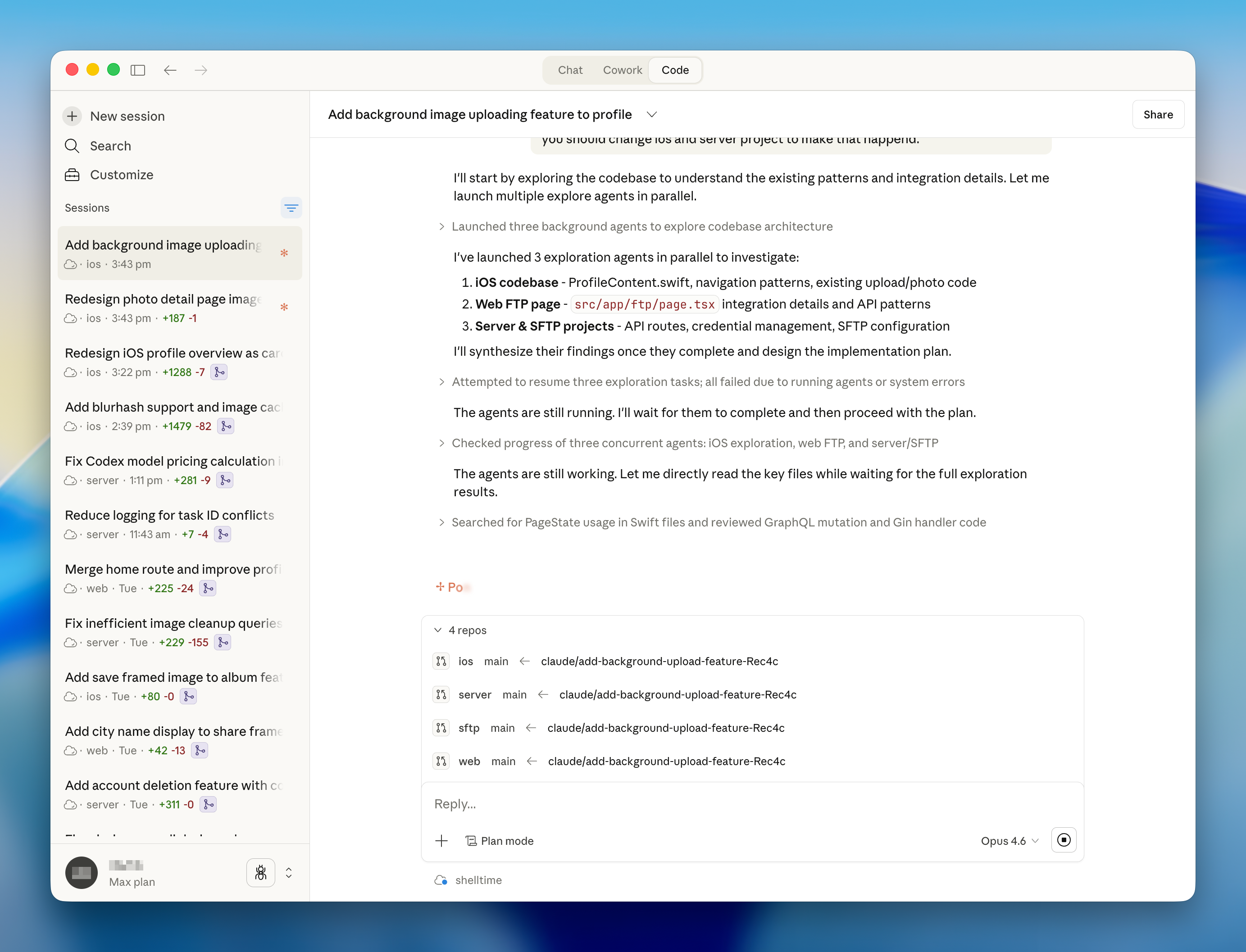Switch to the Chat tab
This screenshot has width=1246, height=952.
coord(570,70)
